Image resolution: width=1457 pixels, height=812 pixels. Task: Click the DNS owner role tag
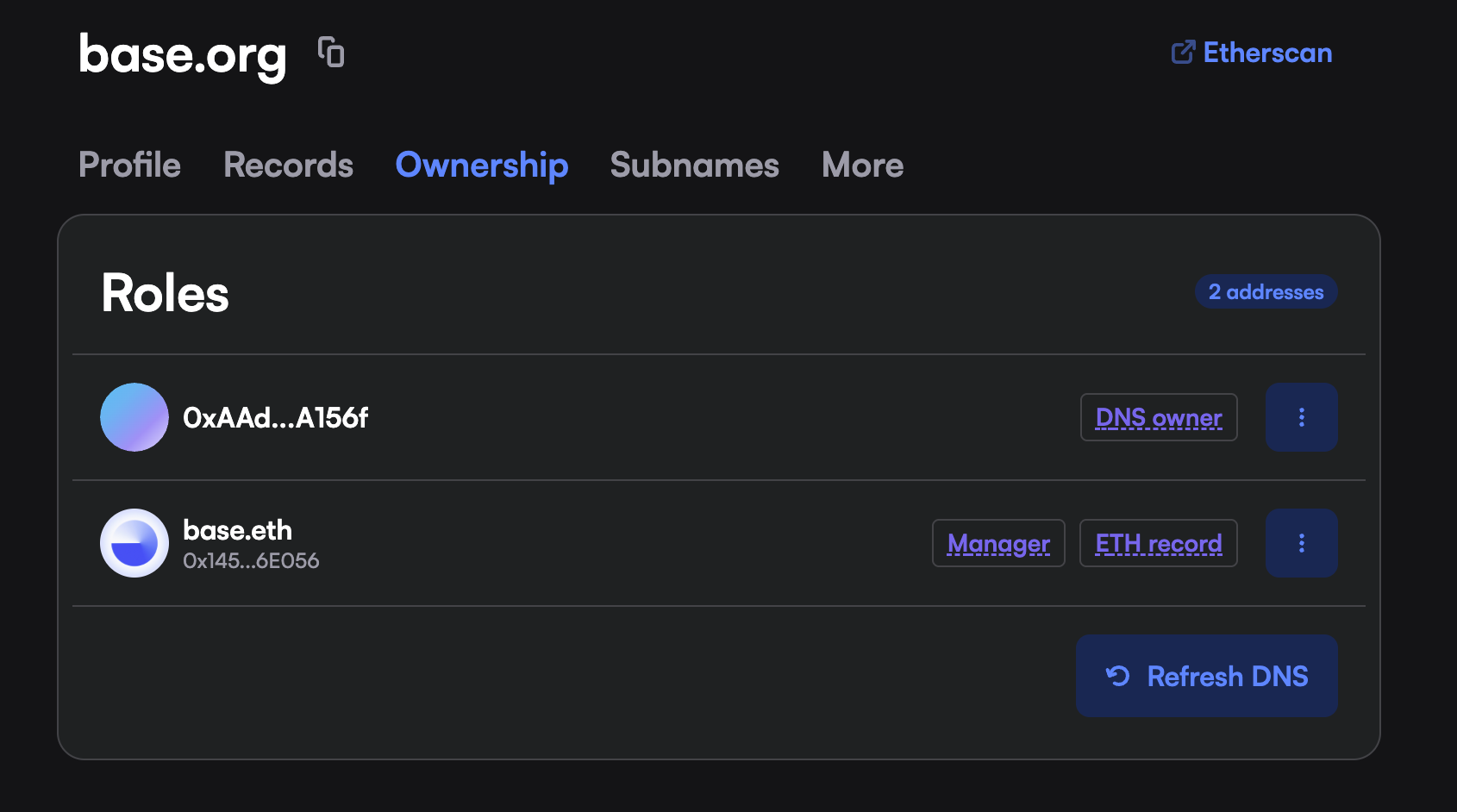(1158, 417)
